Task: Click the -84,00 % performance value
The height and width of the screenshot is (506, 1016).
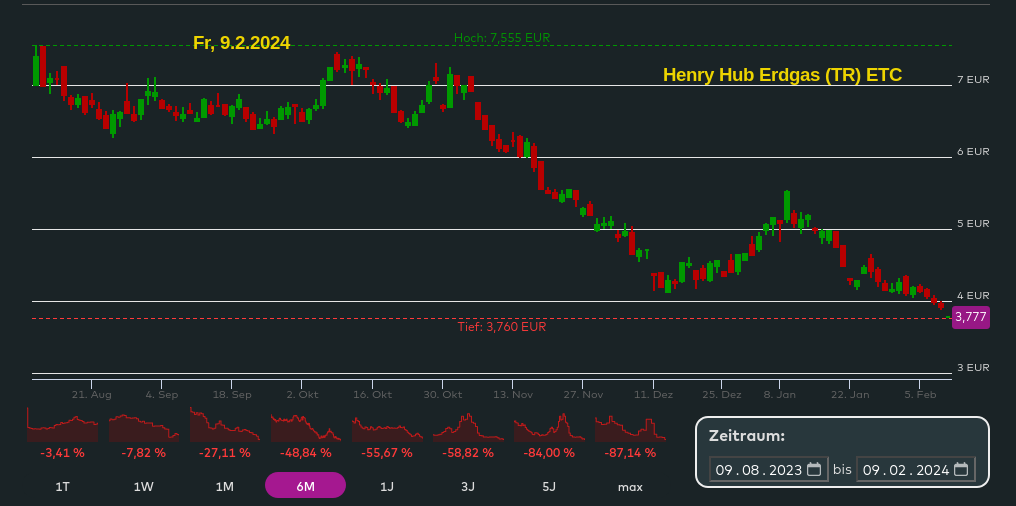Action: (x=549, y=453)
